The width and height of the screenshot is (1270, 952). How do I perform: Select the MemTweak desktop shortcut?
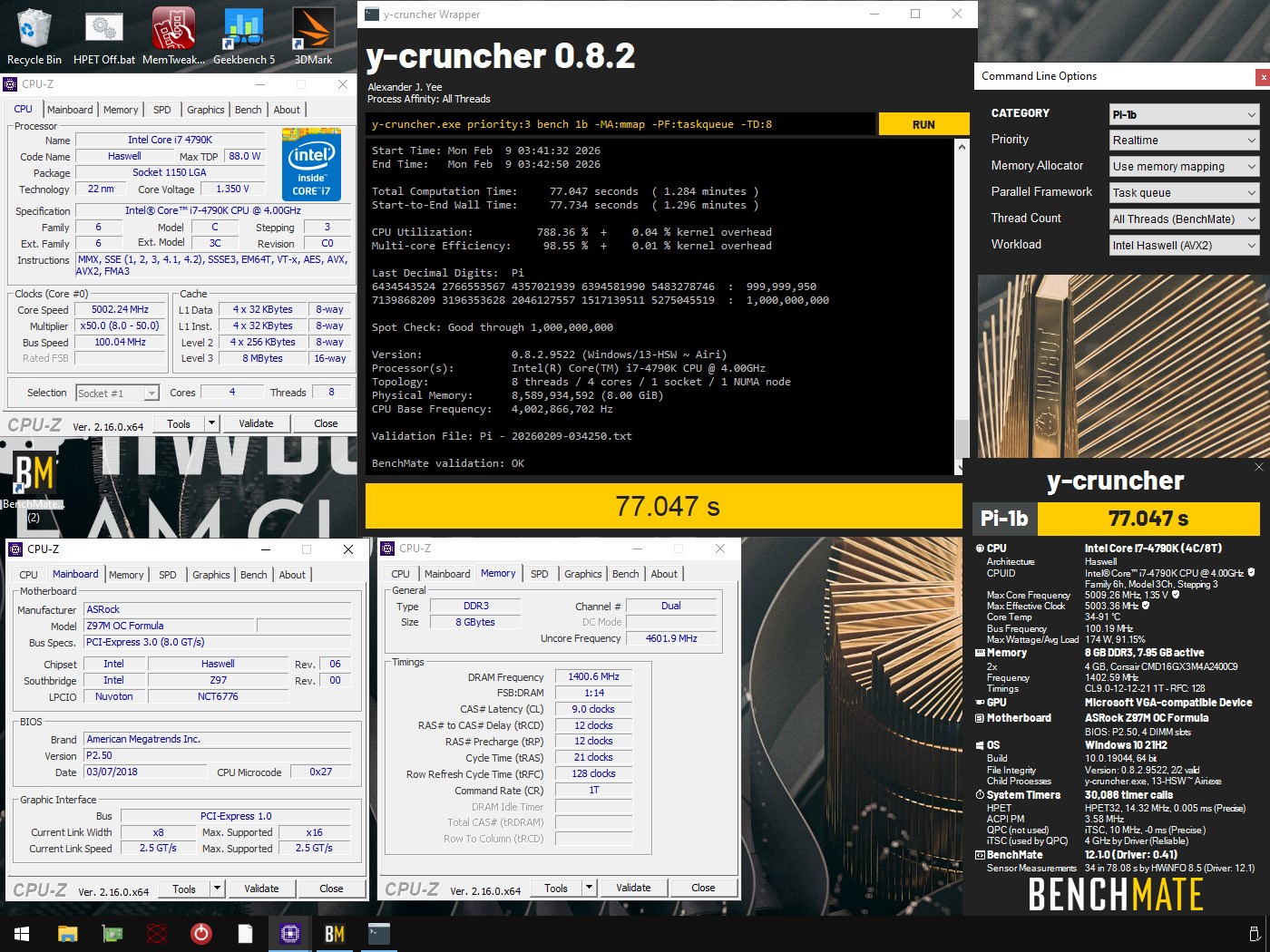[173, 37]
